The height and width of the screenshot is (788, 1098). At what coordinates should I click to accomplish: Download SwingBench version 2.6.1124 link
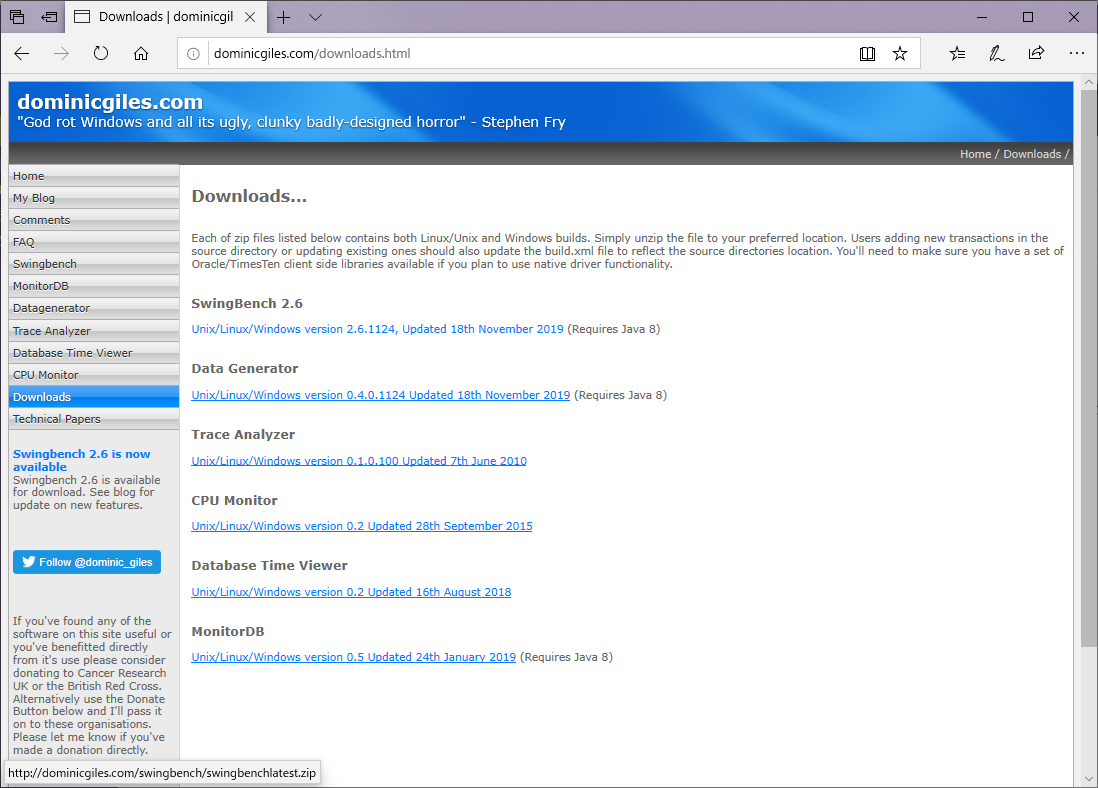pos(377,329)
